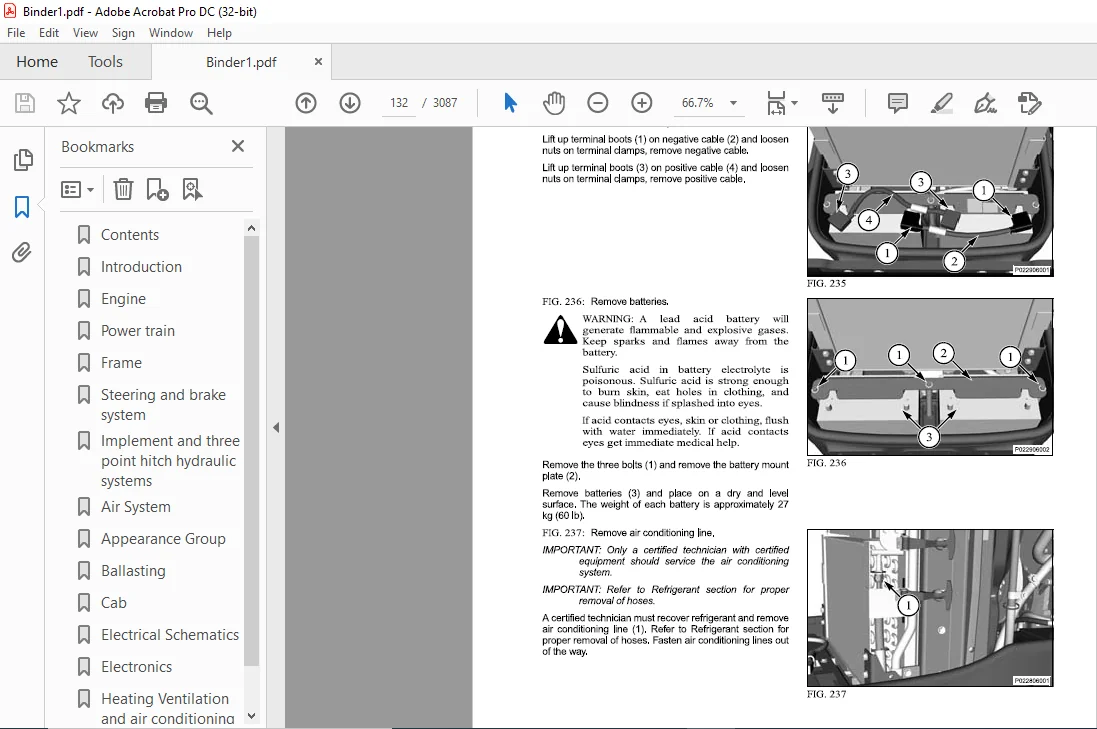The width and height of the screenshot is (1097, 729).
Task: Open the Edit menu
Action: point(49,33)
